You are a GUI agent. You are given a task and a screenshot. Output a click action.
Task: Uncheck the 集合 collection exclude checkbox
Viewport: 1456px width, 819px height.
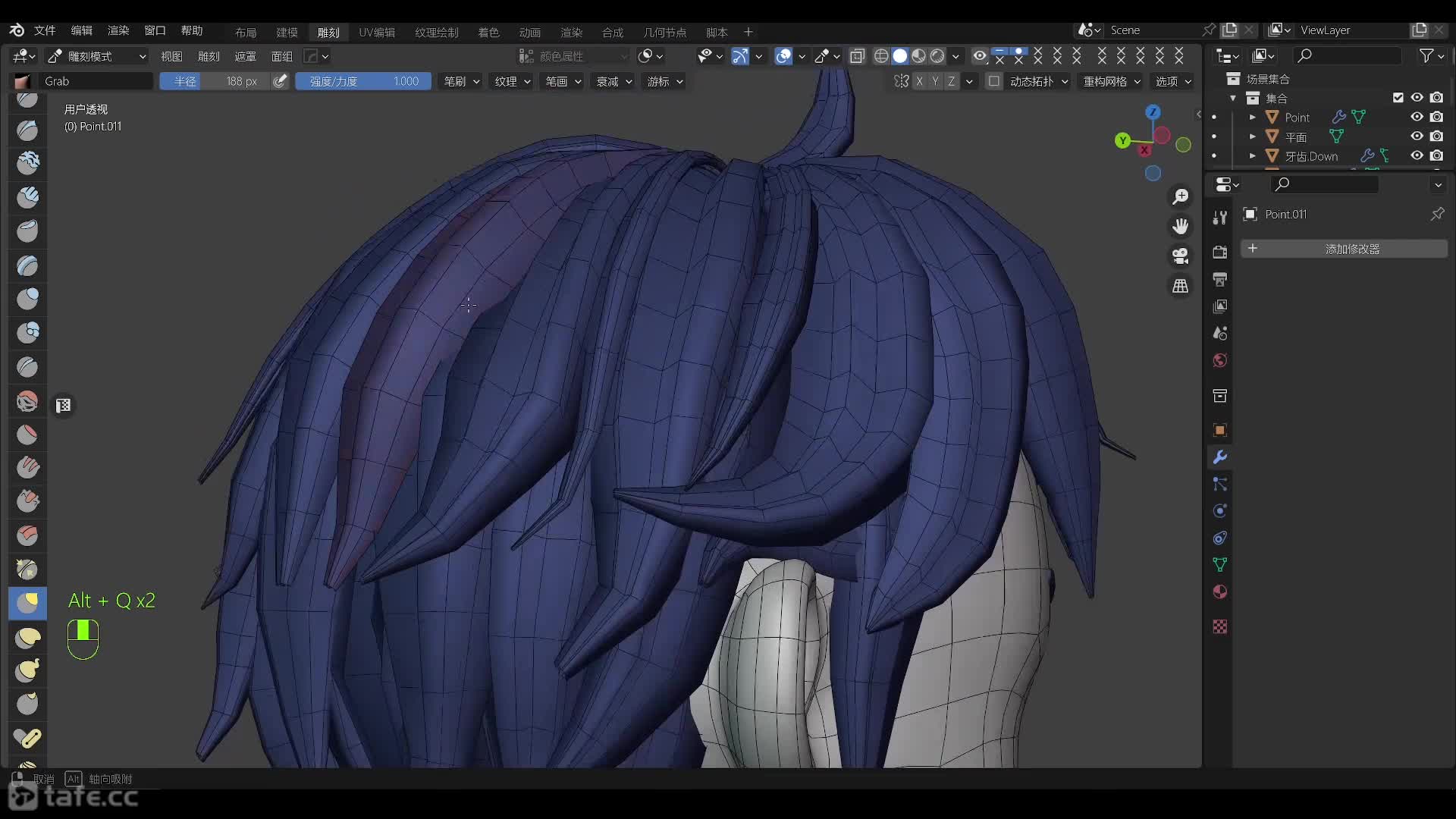(1398, 98)
